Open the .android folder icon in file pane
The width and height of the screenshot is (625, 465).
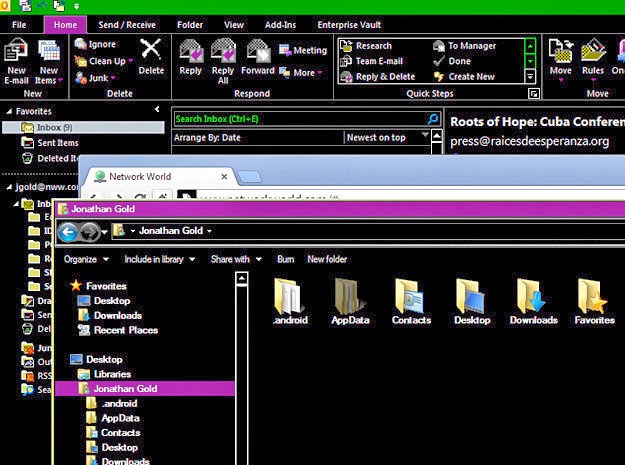tap(291, 295)
